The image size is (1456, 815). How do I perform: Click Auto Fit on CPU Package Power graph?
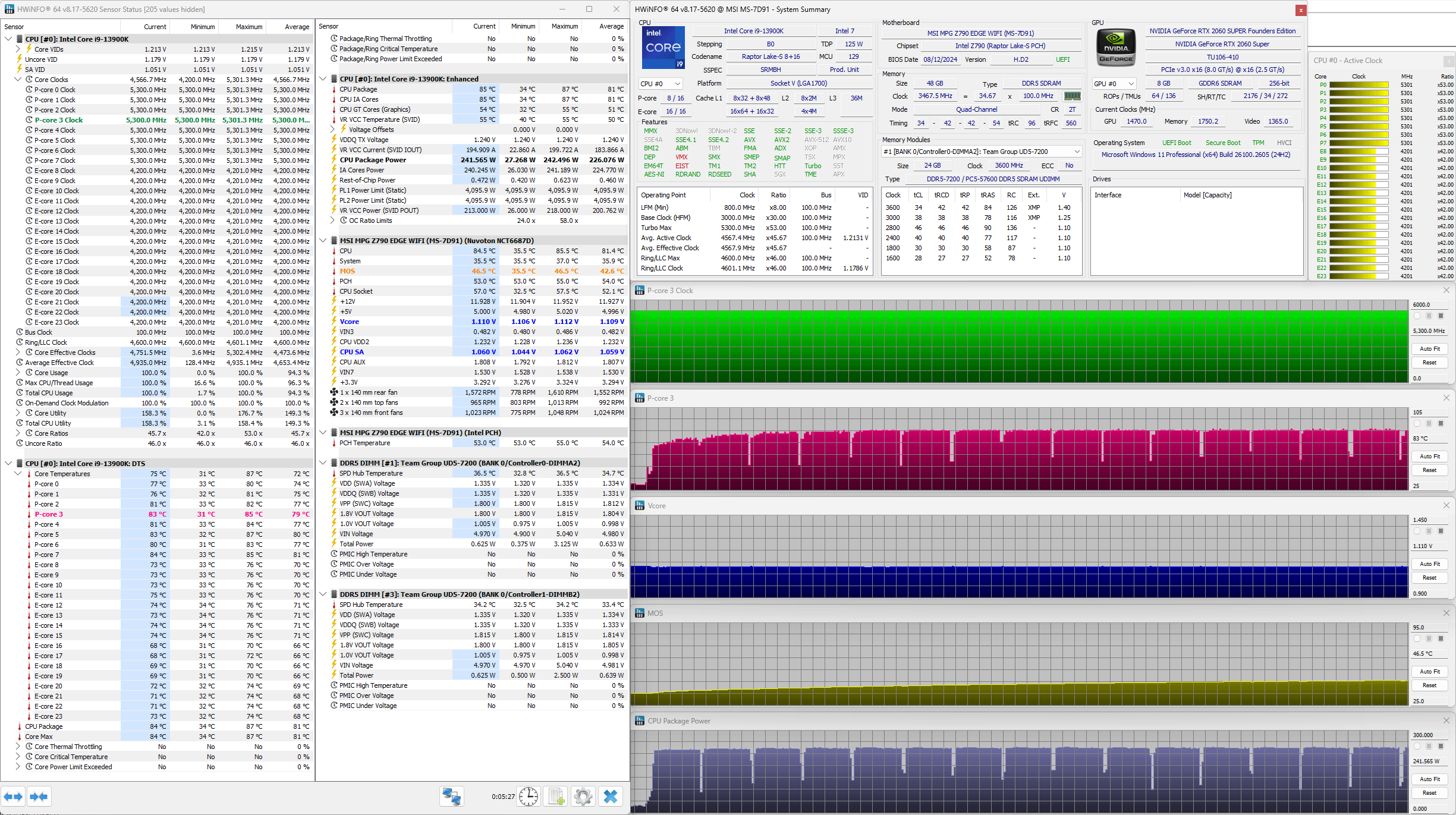[x=1429, y=779]
